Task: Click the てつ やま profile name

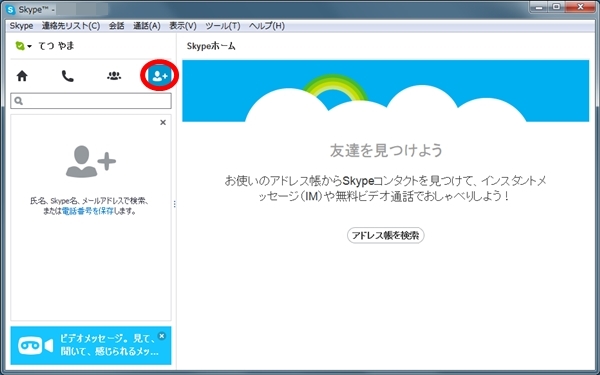Action: [x=56, y=46]
